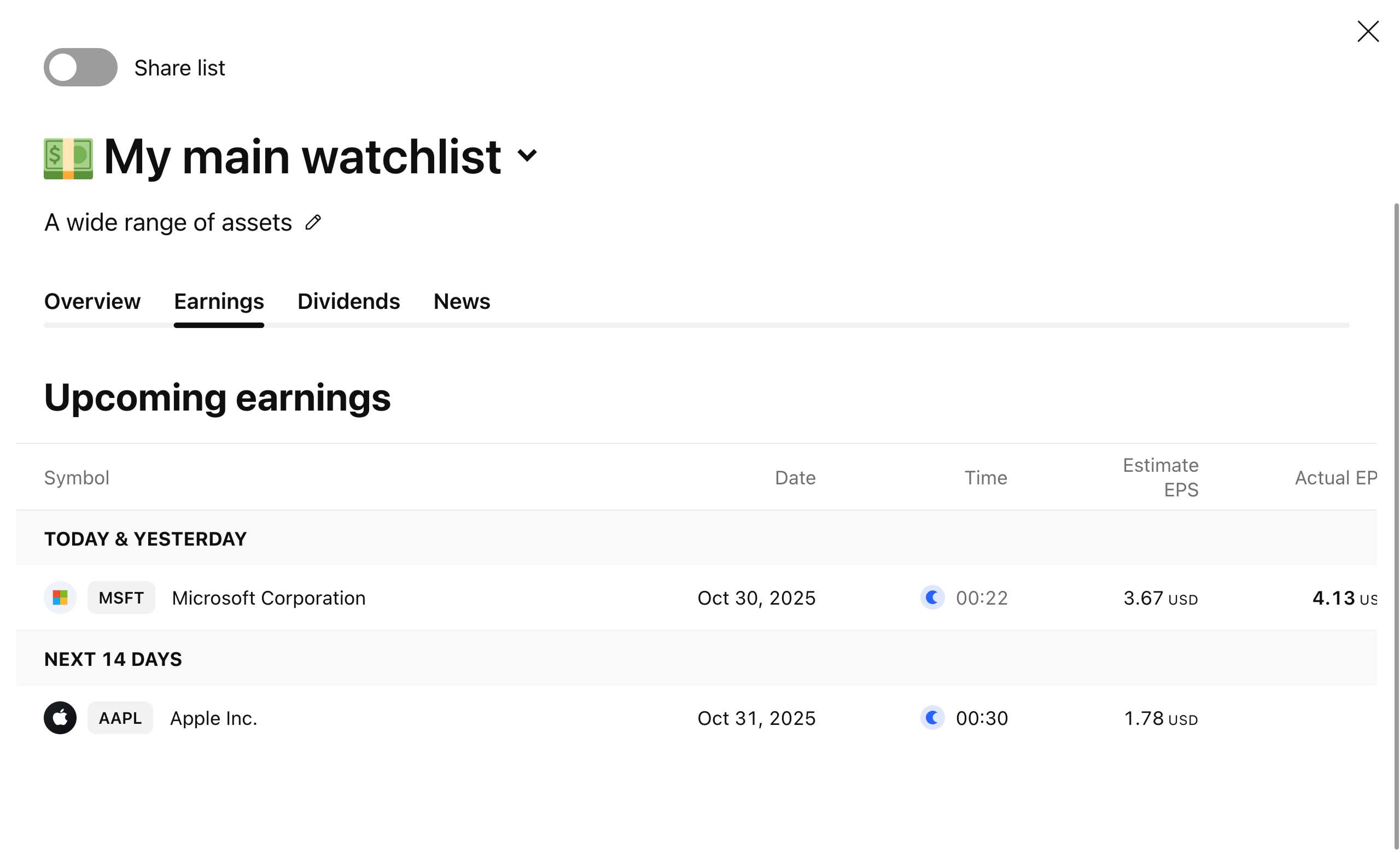The image size is (1400, 855).
Task: Open the Microsoft Corporation link
Action: [x=268, y=598]
